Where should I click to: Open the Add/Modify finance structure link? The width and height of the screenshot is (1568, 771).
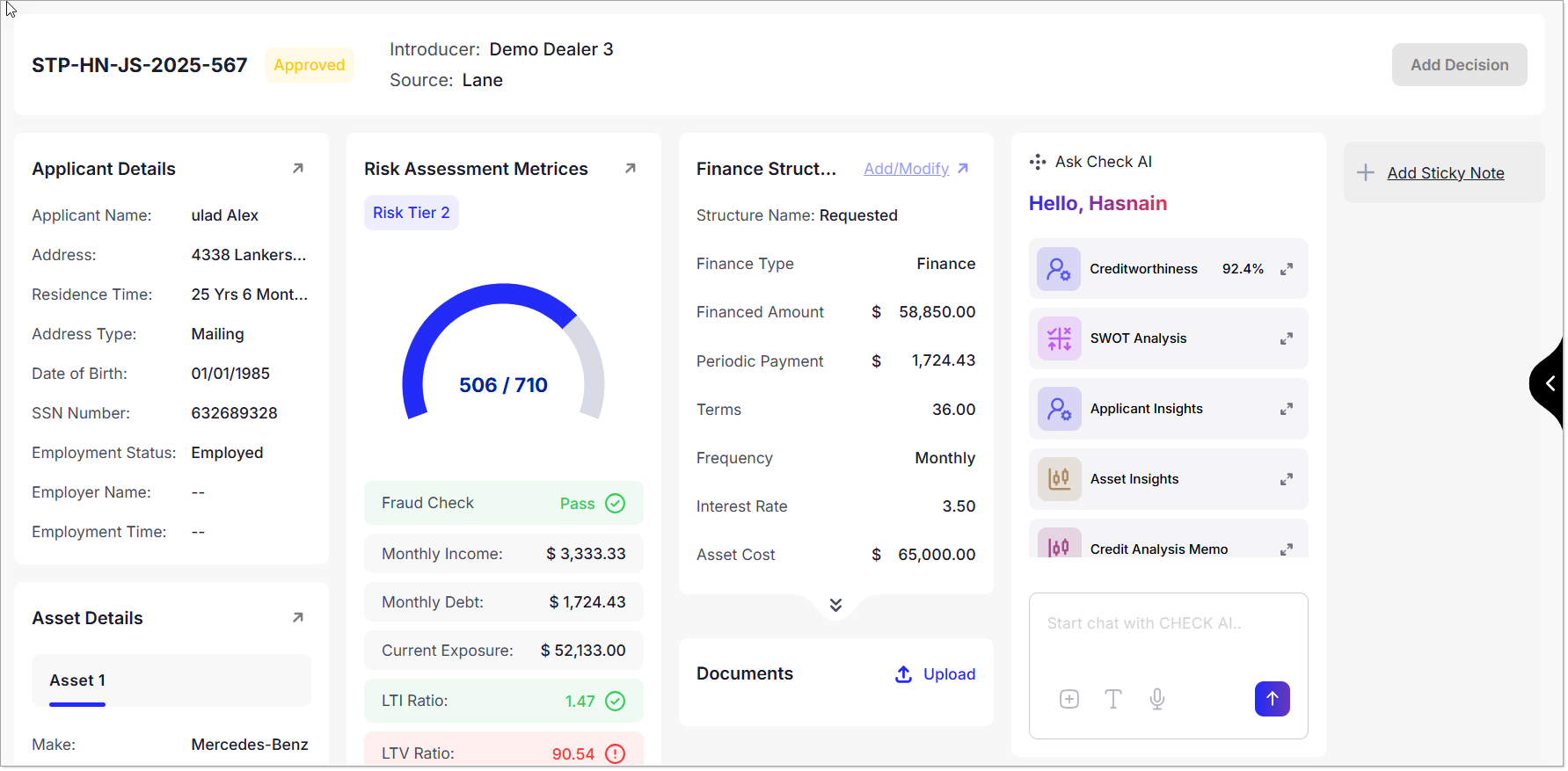[907, 169]
